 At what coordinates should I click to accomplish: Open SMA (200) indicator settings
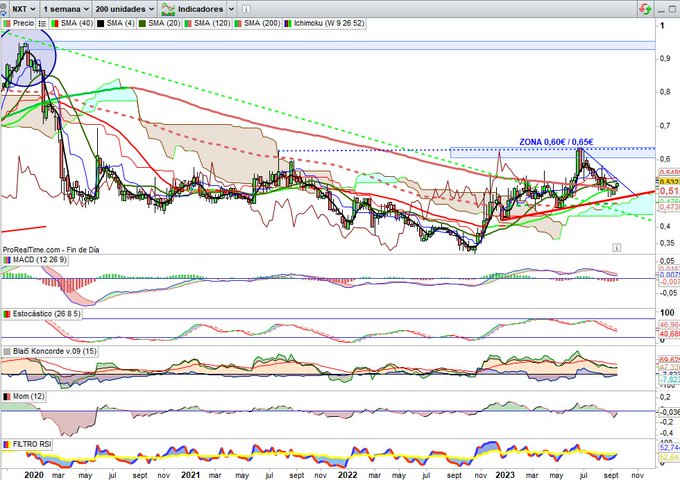coord(257,23)
